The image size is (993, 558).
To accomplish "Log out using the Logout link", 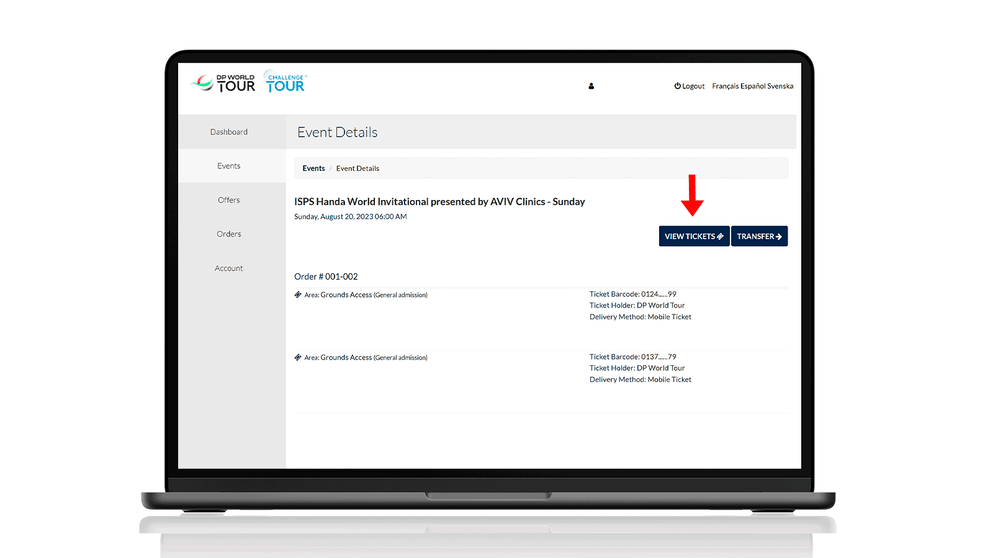I will (689, 86).
